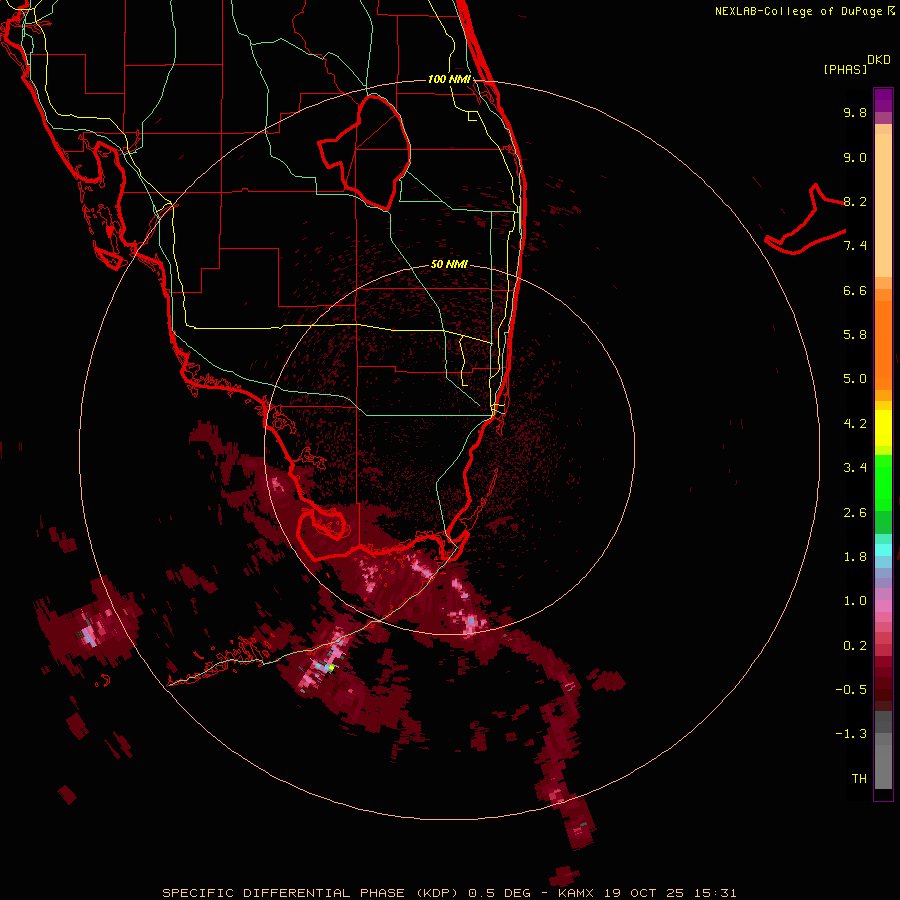The height and width of the screenshot is (900, 900).
Task: Click the 15:31 timestamp text
Action: pyautogui.click(x=715, y=893)
